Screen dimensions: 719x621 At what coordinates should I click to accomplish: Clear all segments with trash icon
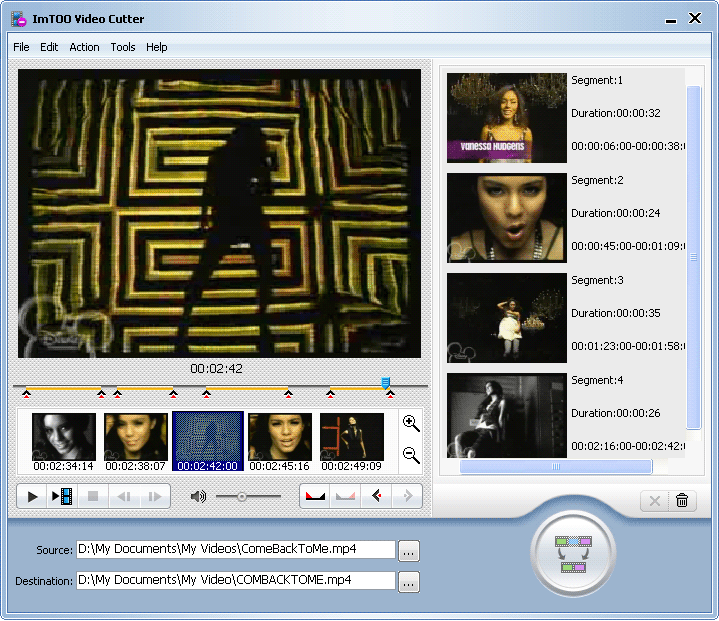tap(682, 501)
